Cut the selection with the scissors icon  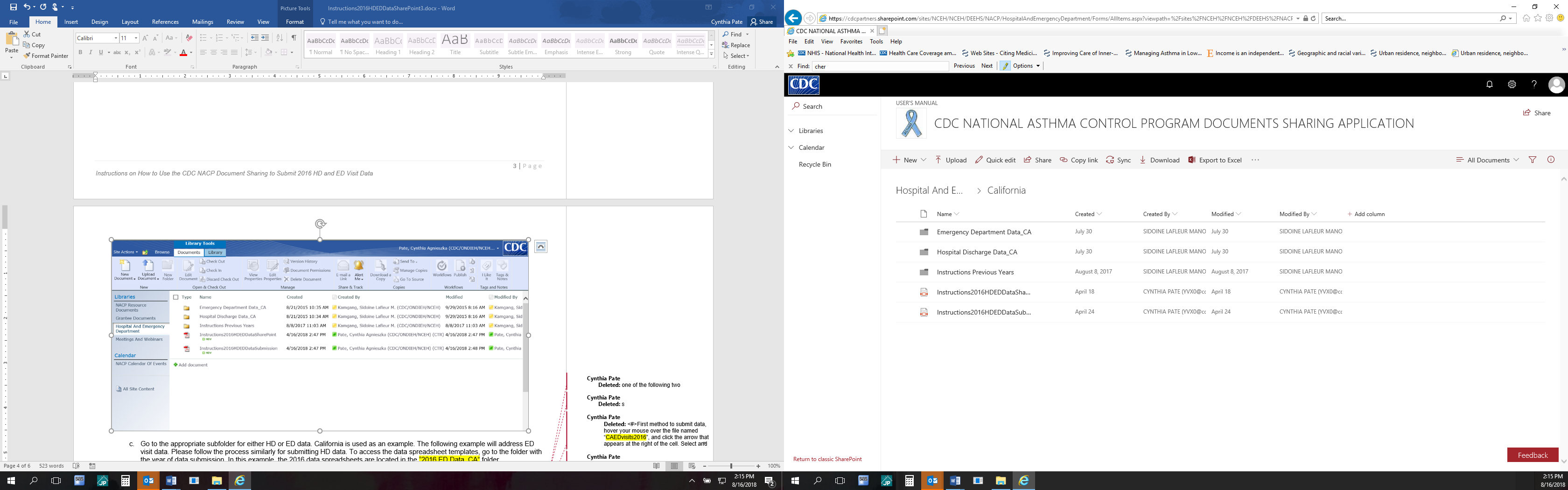(x=28, y=34)
